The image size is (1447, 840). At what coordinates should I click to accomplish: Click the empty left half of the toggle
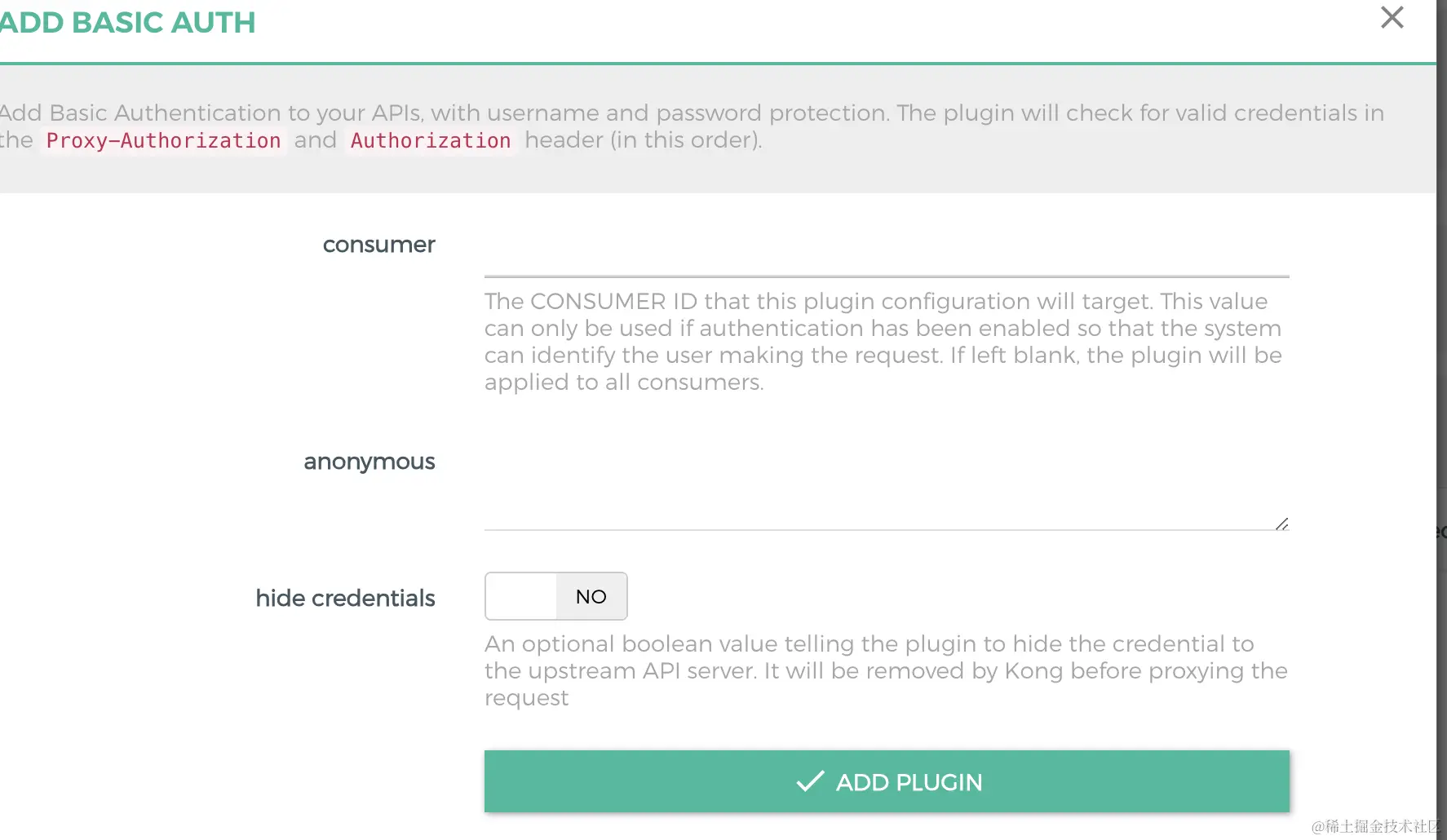click(521, 596)
